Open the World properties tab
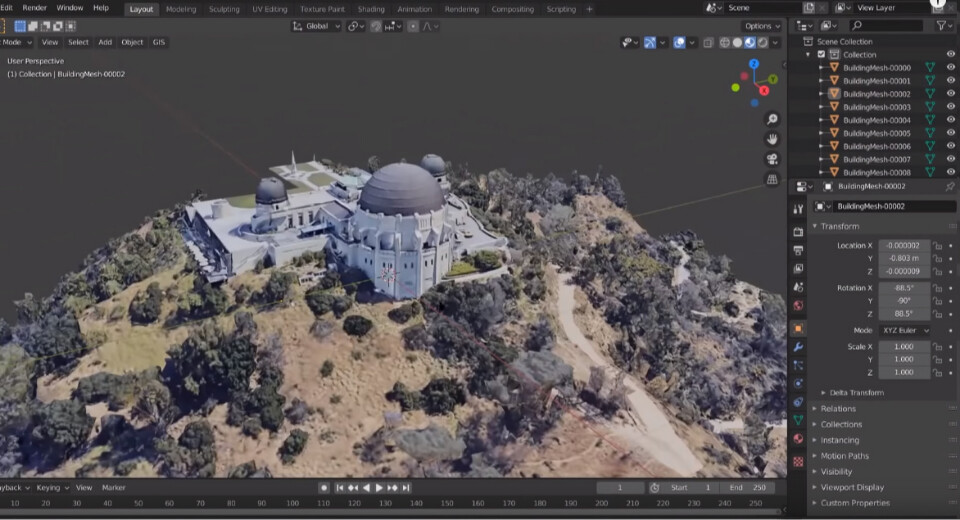Image resolution: width=960 pixels, height=520 pixels. point(798,306)
